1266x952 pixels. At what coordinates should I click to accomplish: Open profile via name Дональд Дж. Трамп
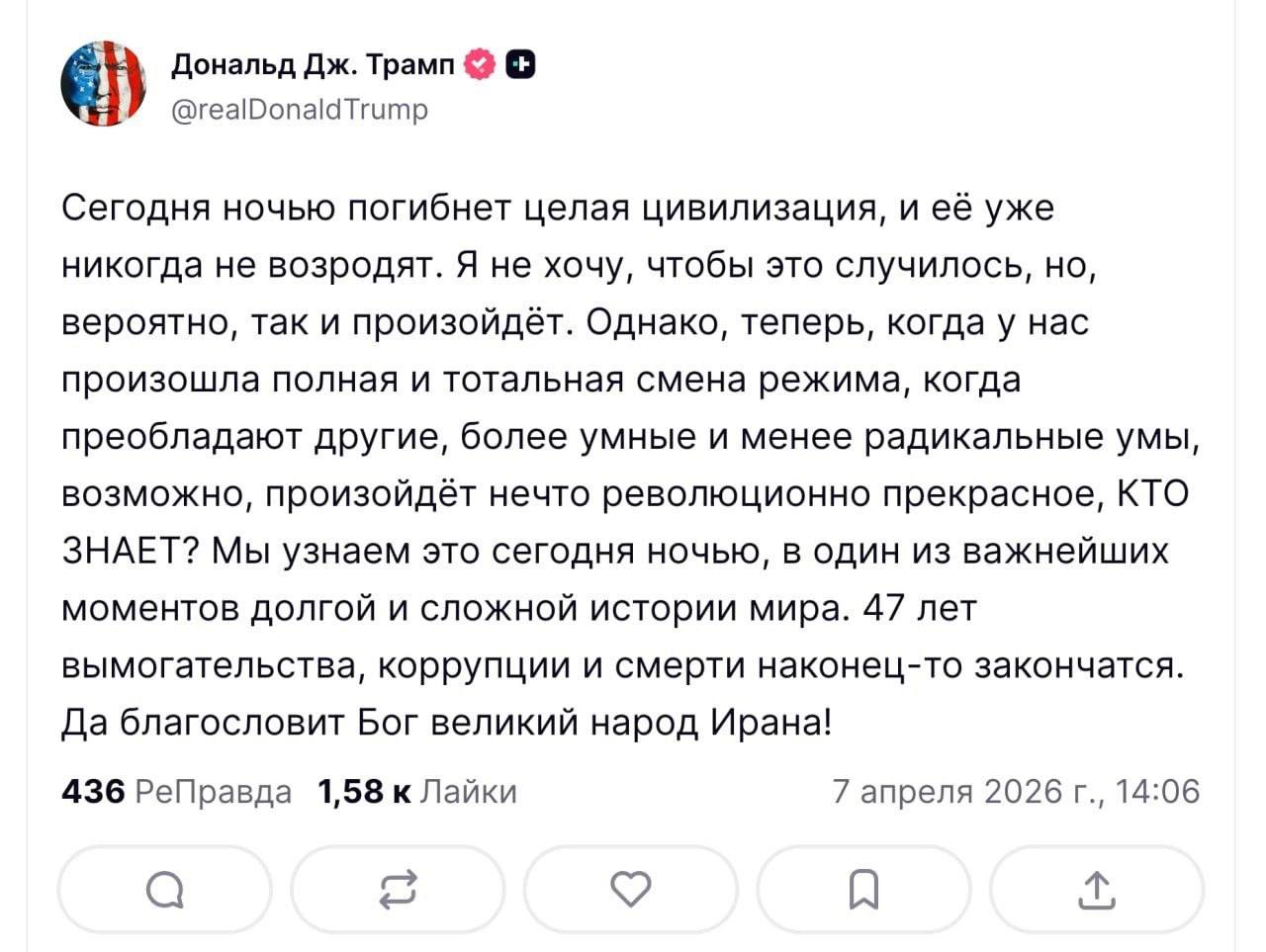[313, 65]
